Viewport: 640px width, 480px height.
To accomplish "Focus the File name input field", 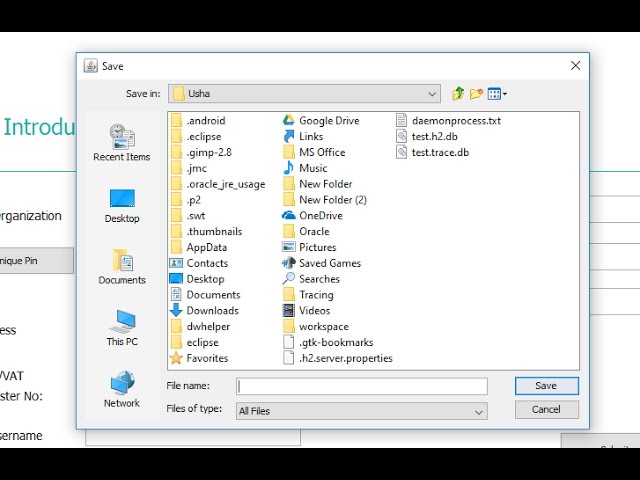I will point(362,386).
